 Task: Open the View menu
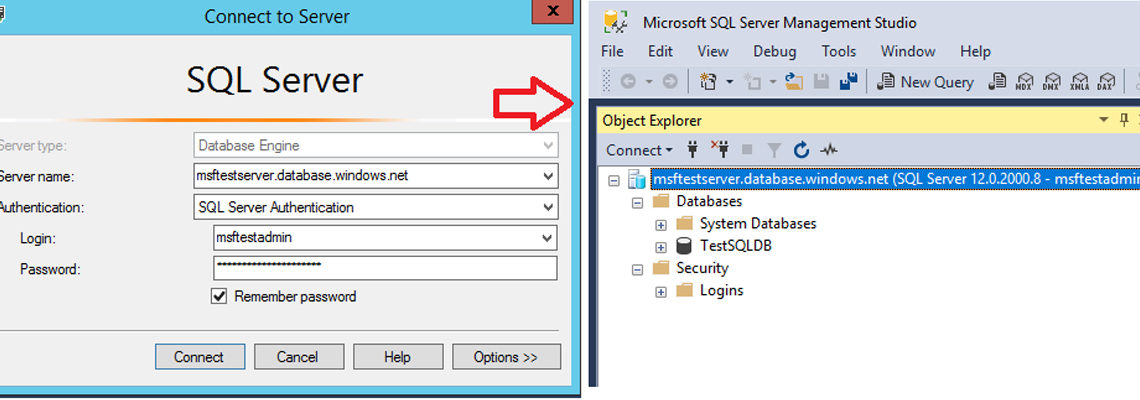[712, 51]
